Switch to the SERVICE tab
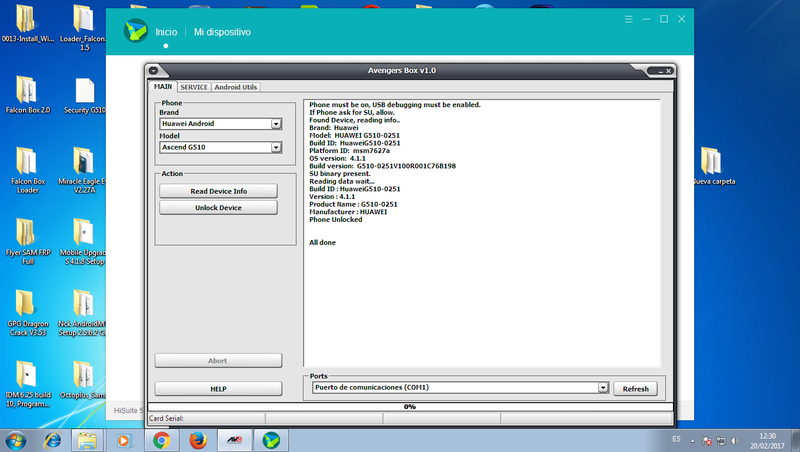 coord(194,87)
